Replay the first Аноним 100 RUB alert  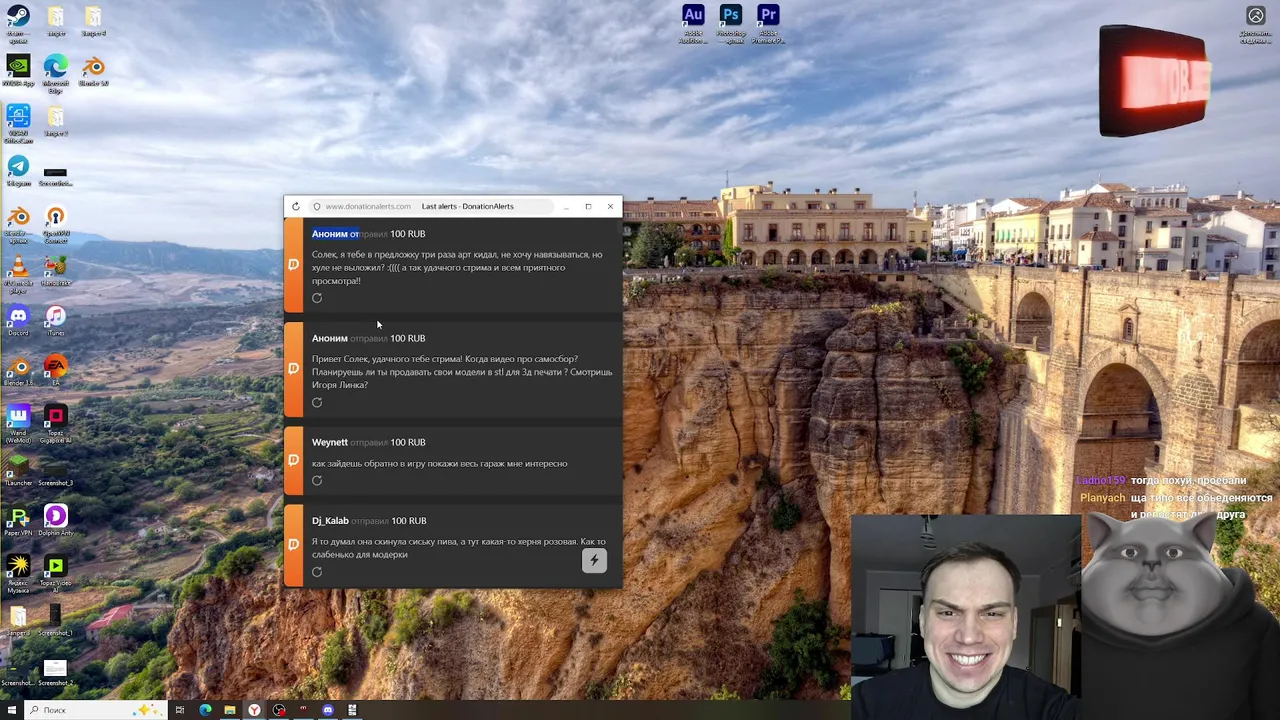(x=317, y=298)
